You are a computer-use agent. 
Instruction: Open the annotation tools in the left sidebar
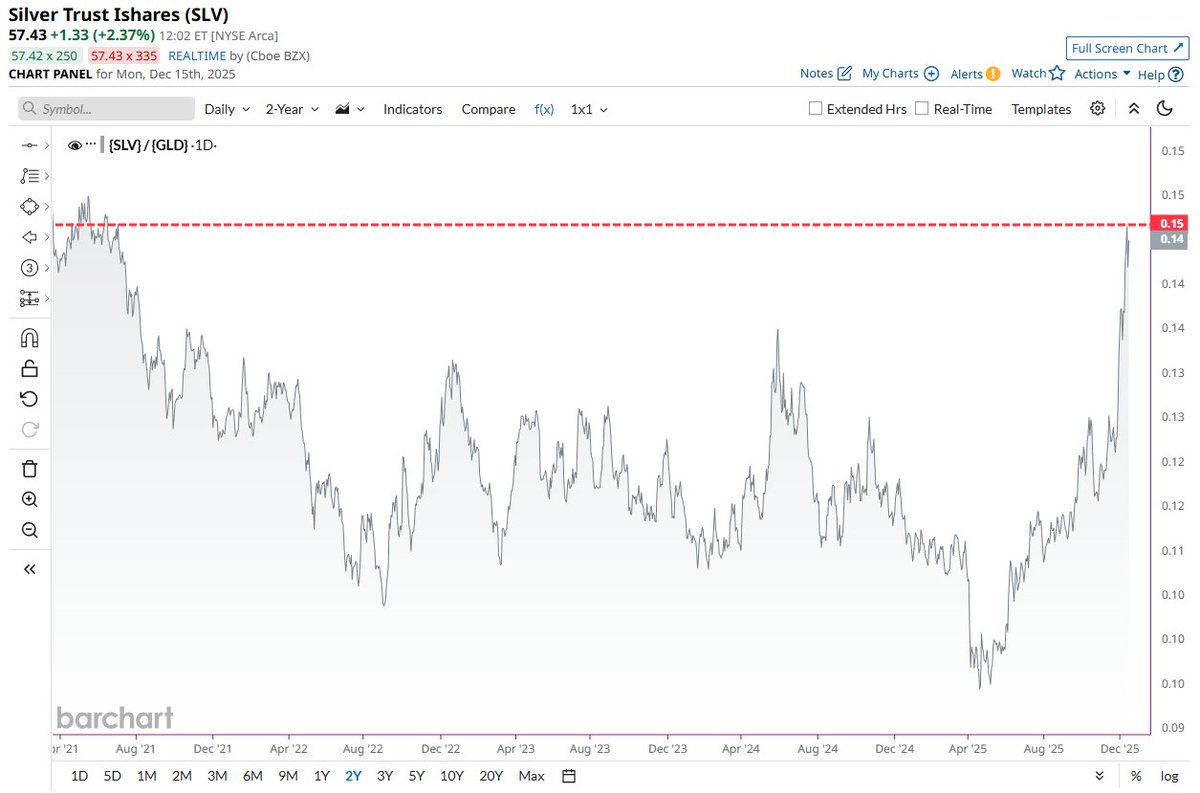tap(28, 175)
